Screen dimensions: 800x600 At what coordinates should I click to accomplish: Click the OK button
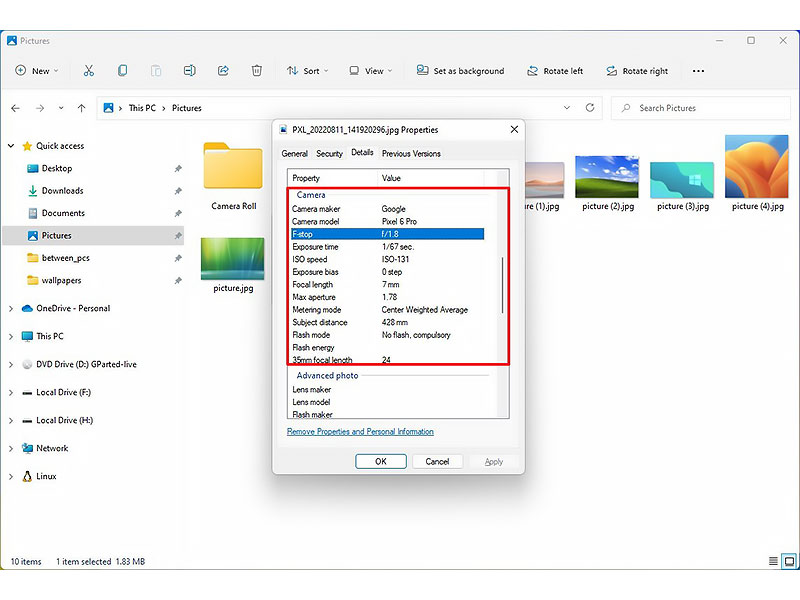pyautogui.click(x=381, y=462)
